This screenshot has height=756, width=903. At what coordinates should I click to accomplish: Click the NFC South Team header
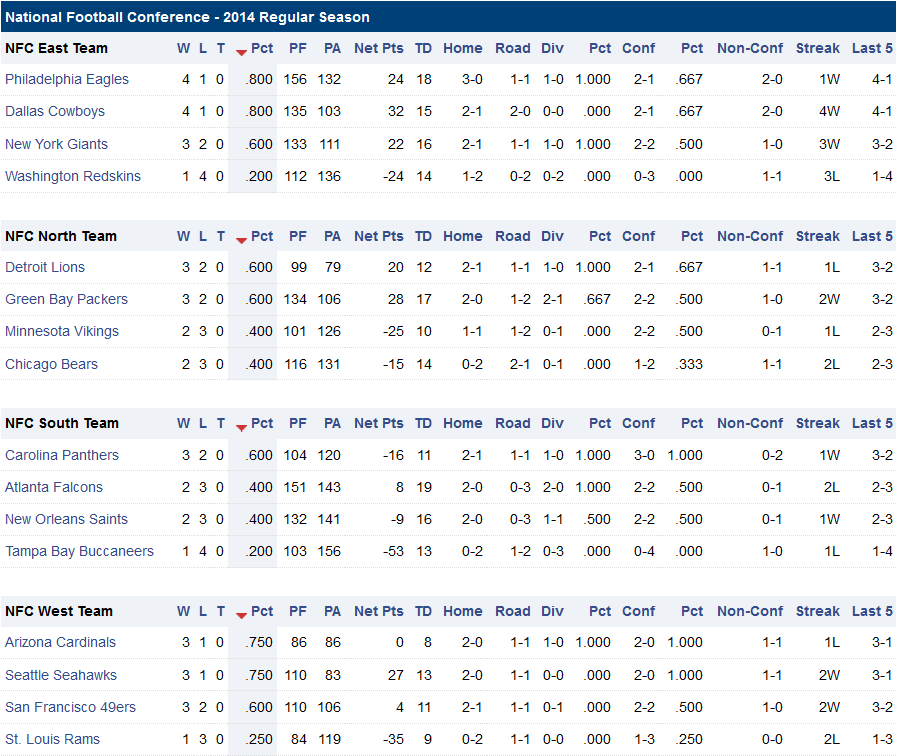(x=62, y=424)
